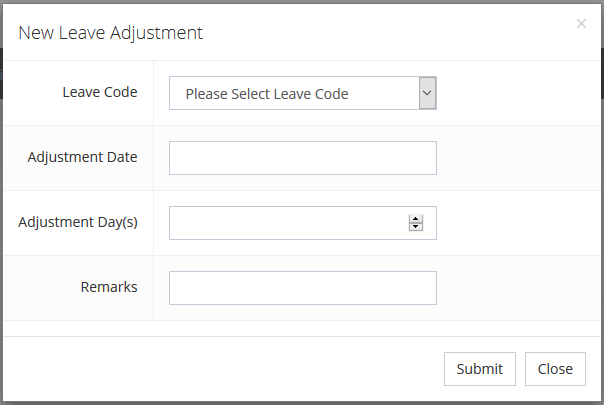
Task: Select the 'Please Select Leave Code' placeholder text
Action: [267, 94]
